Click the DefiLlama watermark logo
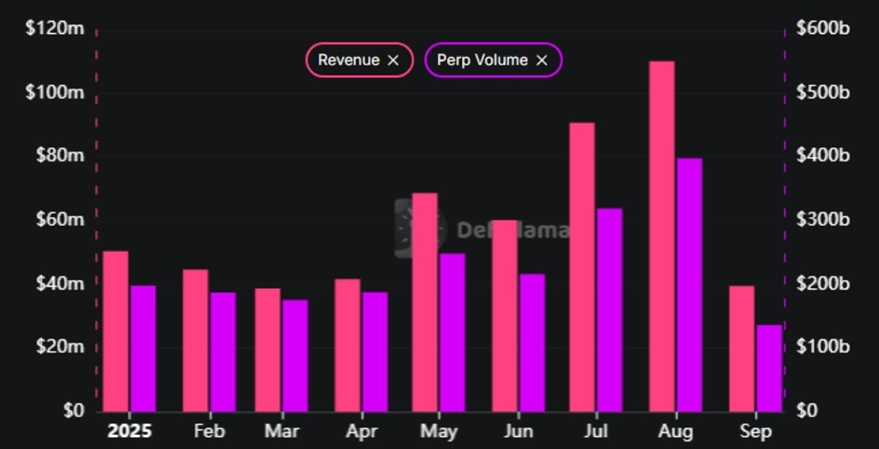879x449 pixels. tap(406, 228)
